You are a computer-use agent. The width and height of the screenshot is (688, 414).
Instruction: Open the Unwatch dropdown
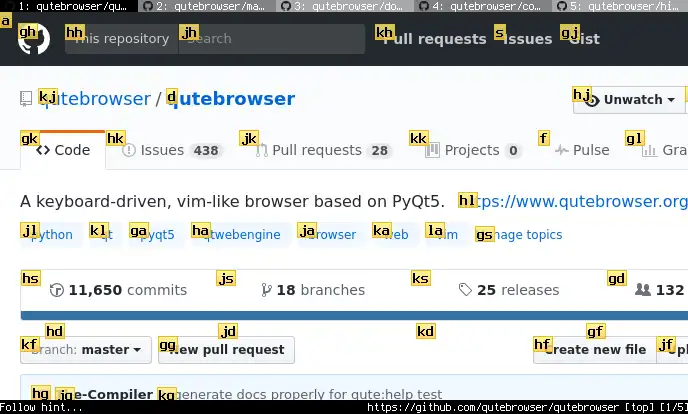[x=629, y=100]
